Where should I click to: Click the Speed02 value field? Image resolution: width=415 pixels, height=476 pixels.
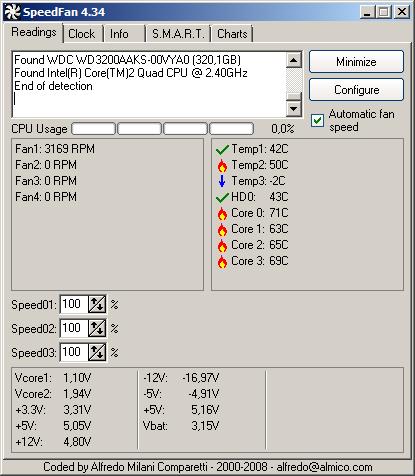[74, 328]
